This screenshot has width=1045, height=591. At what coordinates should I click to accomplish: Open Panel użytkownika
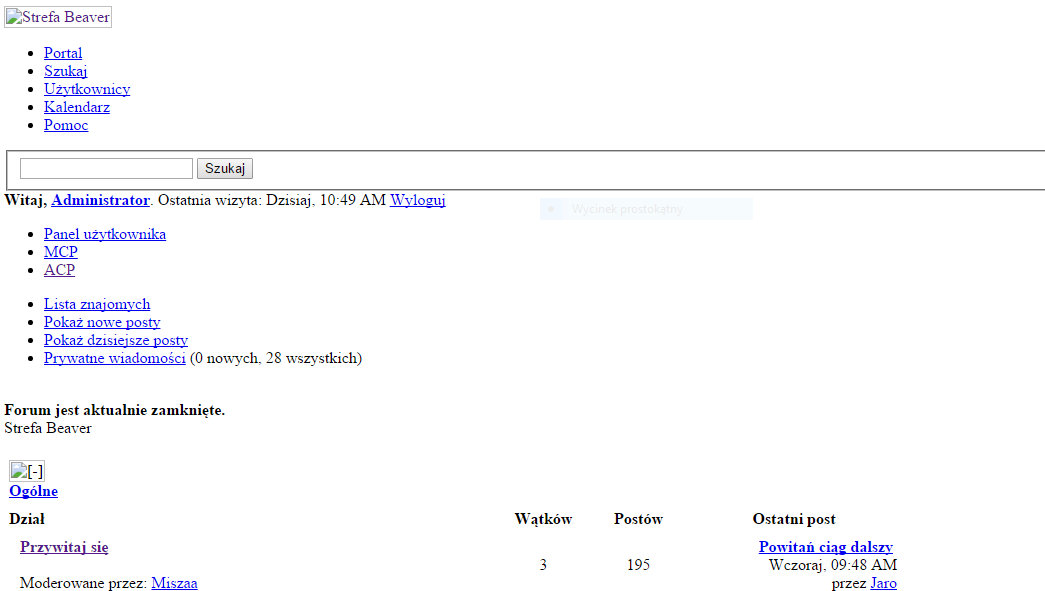click(105, 235)
